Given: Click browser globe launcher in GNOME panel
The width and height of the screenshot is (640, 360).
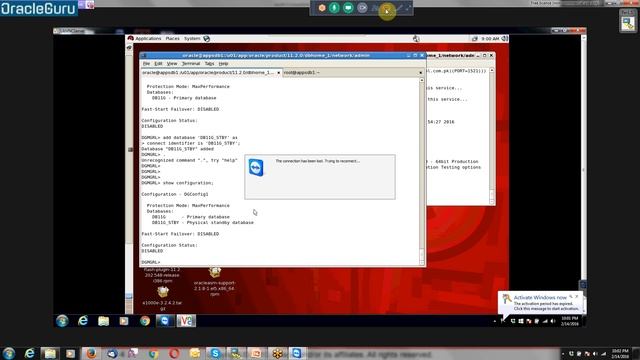Looking at the screenshot, I should coord(207,39).
